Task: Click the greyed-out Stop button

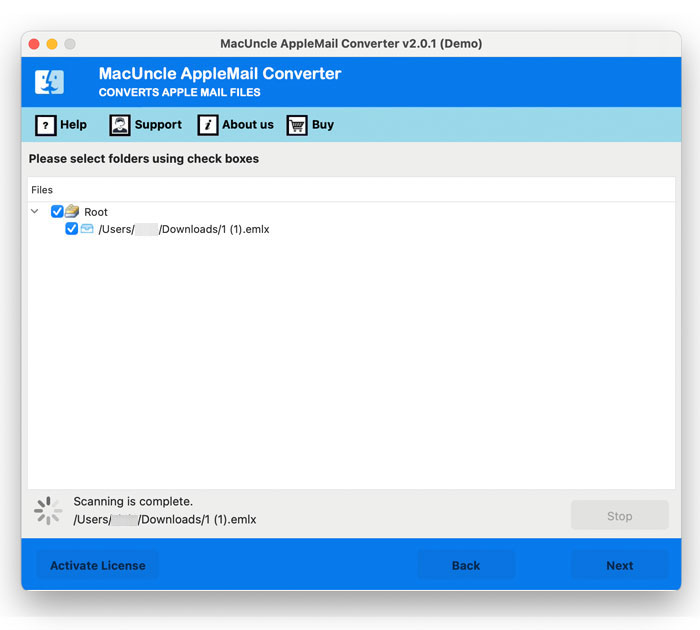Action: point(620,516)
